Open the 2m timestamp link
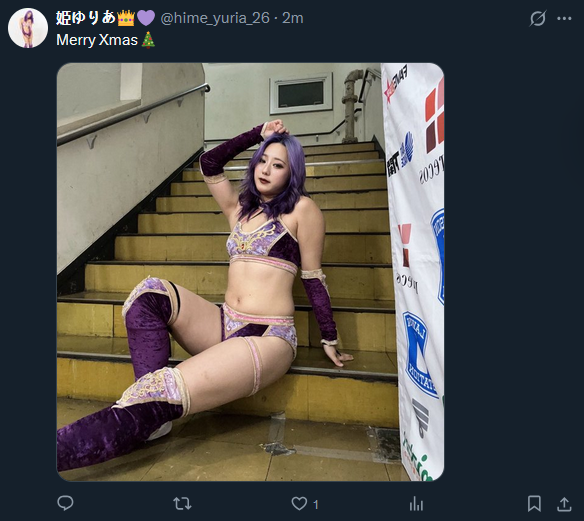The image size is (584, 521). 293,18
